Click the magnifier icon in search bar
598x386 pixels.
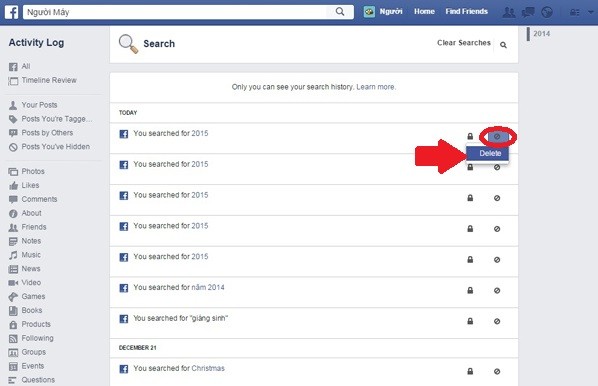(x=340, y=12)
